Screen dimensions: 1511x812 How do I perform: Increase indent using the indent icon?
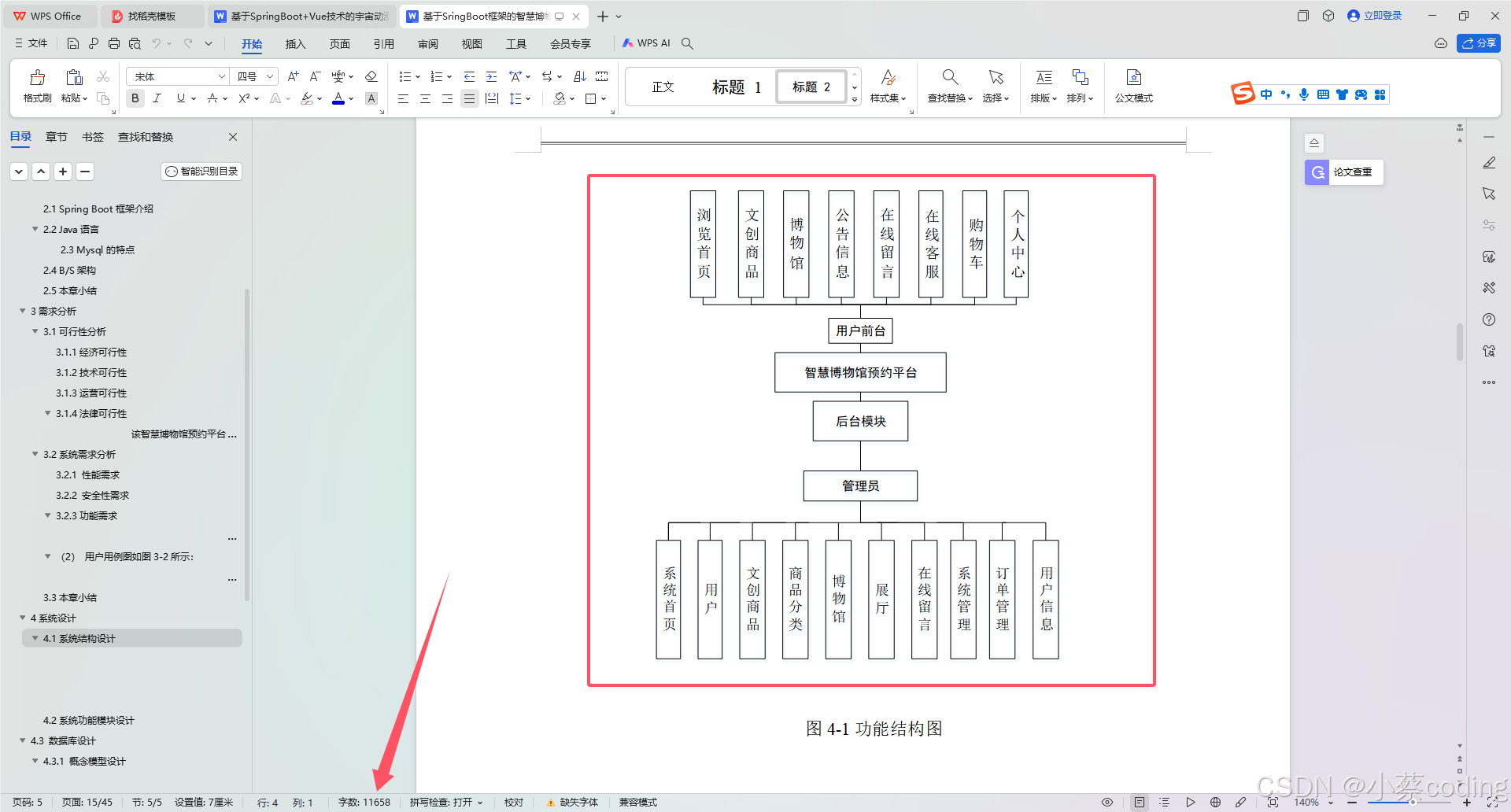click(491, 76)
